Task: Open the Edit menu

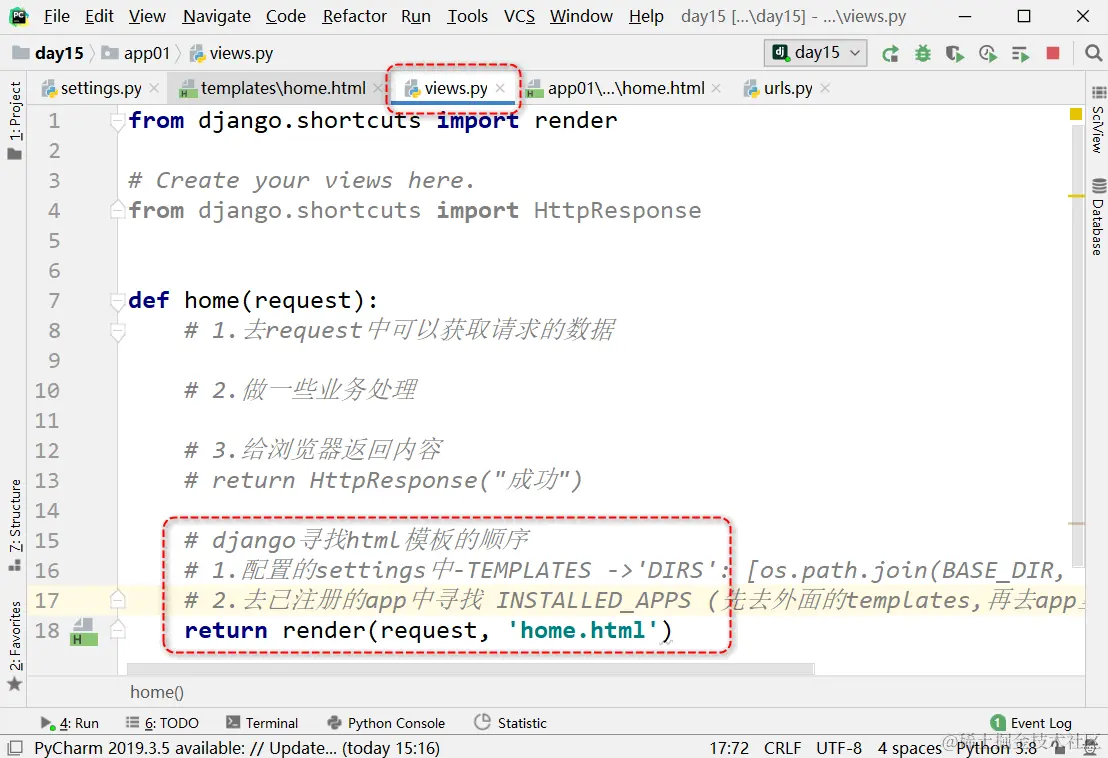Action: click(99, 16)
